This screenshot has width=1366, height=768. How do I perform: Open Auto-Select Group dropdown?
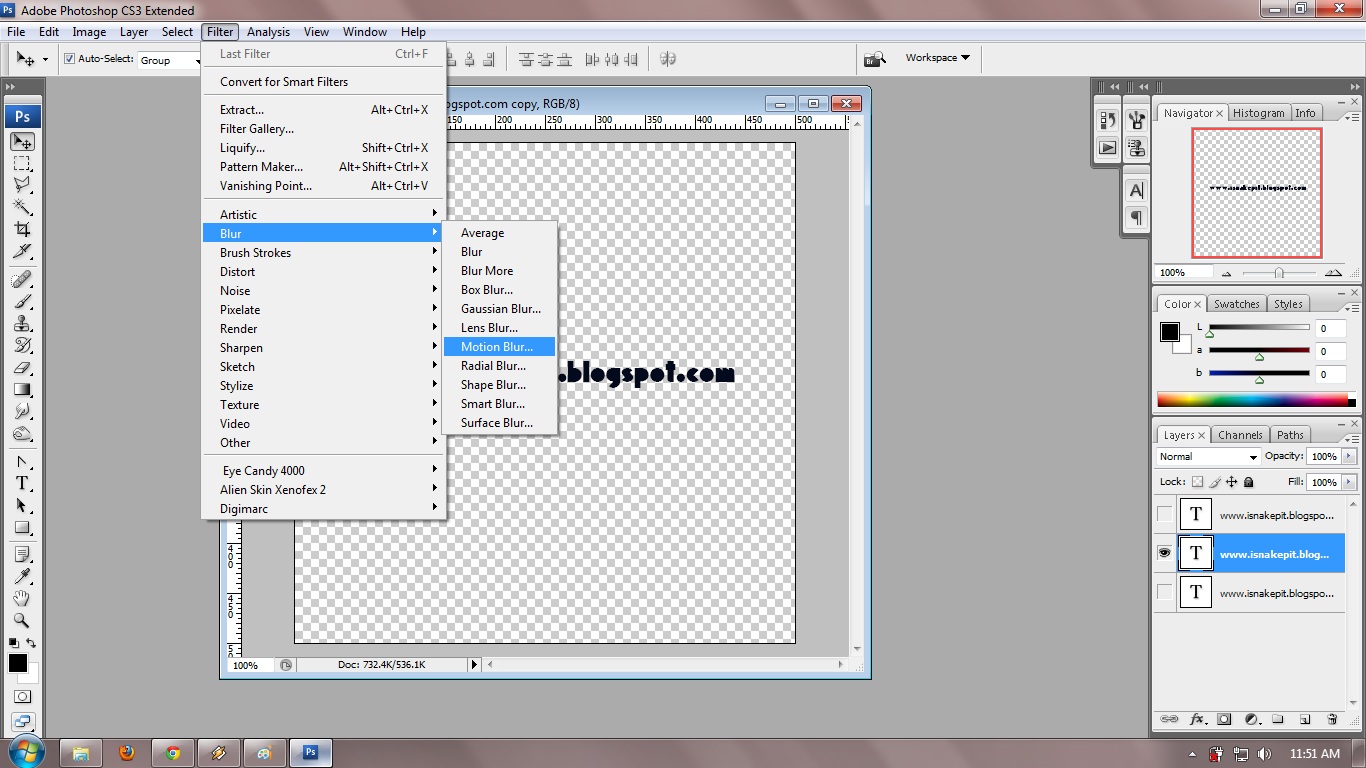[170, 60]
